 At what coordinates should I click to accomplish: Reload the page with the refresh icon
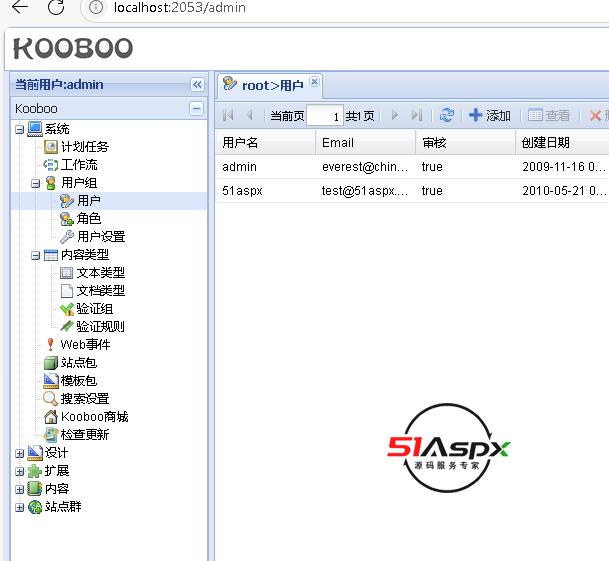[x=56, y=7]
